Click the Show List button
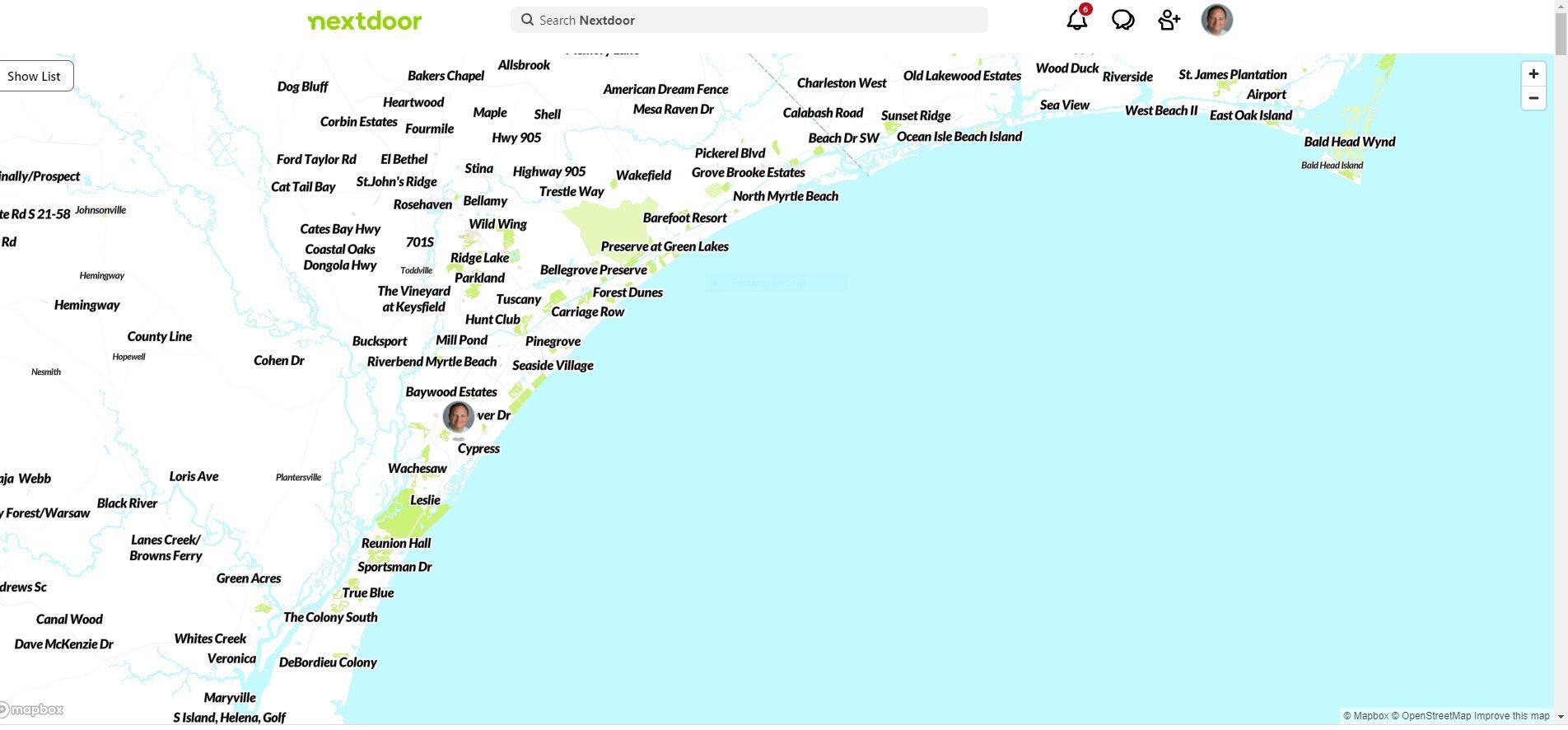This screenshot has width=1568, height=730. coord(35,76)
